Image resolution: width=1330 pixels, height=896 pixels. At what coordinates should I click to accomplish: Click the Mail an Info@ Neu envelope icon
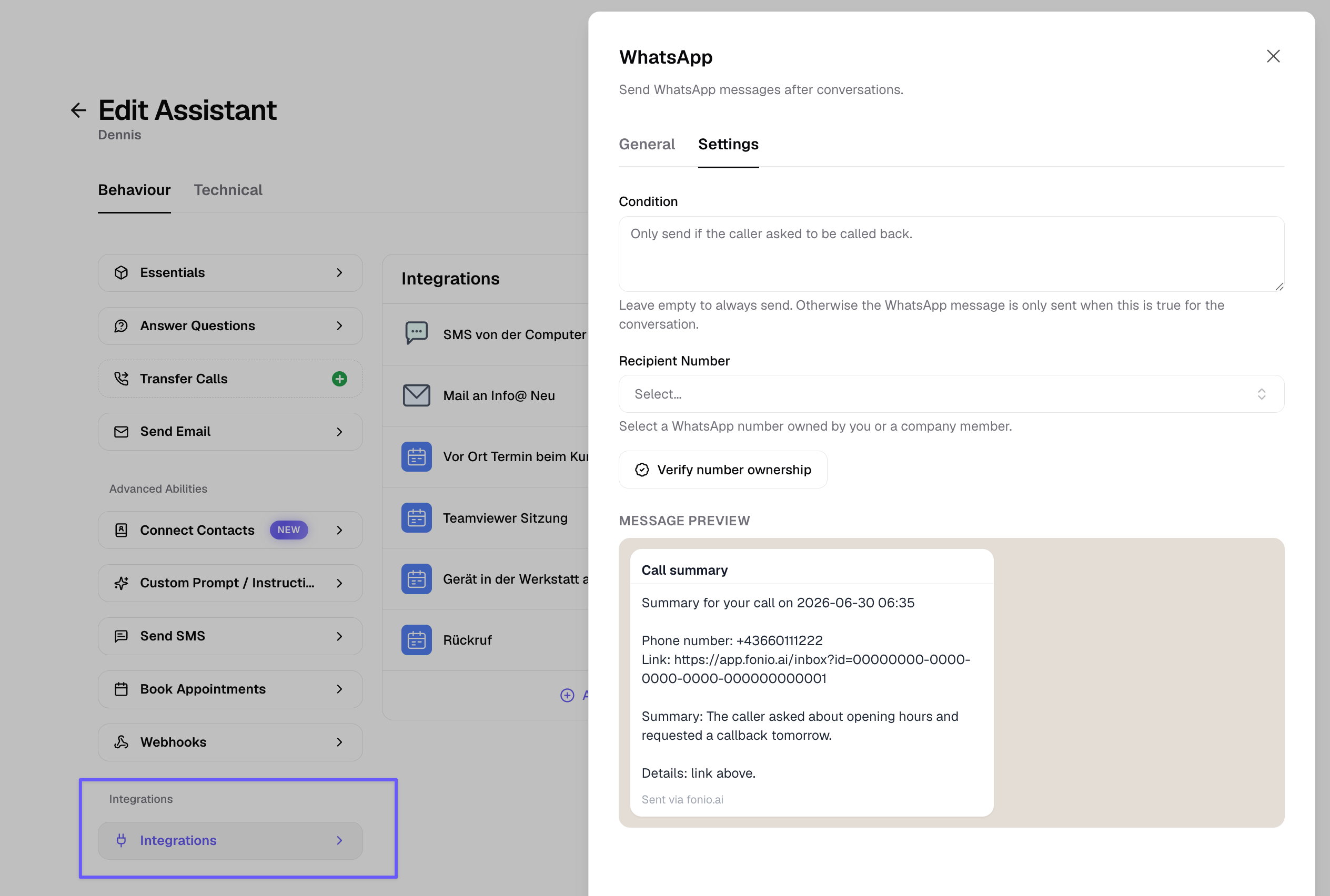pyautogui.click(x=416, y=395)
